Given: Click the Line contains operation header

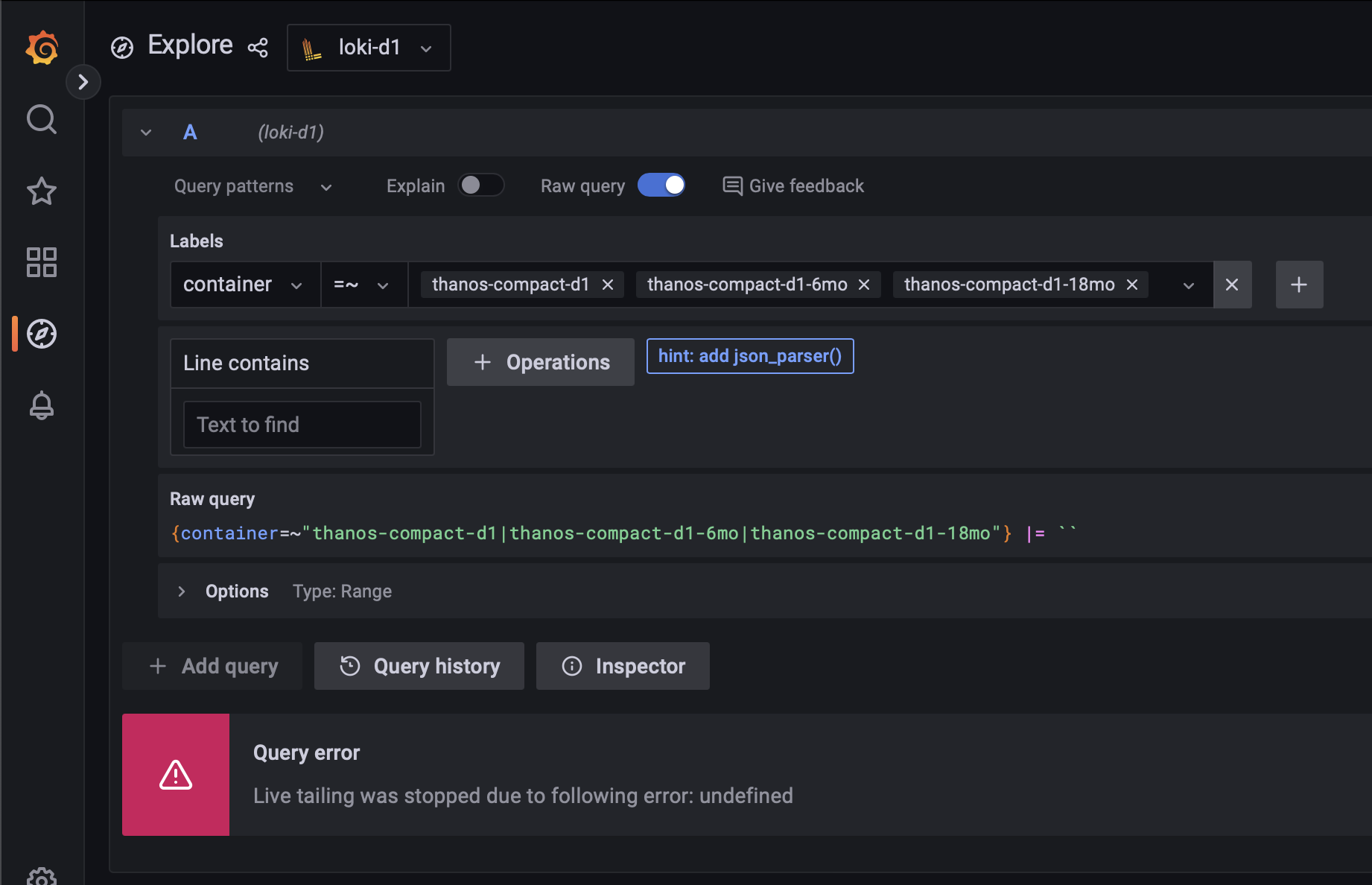Looking at the screenshot, I should [302, 364].
